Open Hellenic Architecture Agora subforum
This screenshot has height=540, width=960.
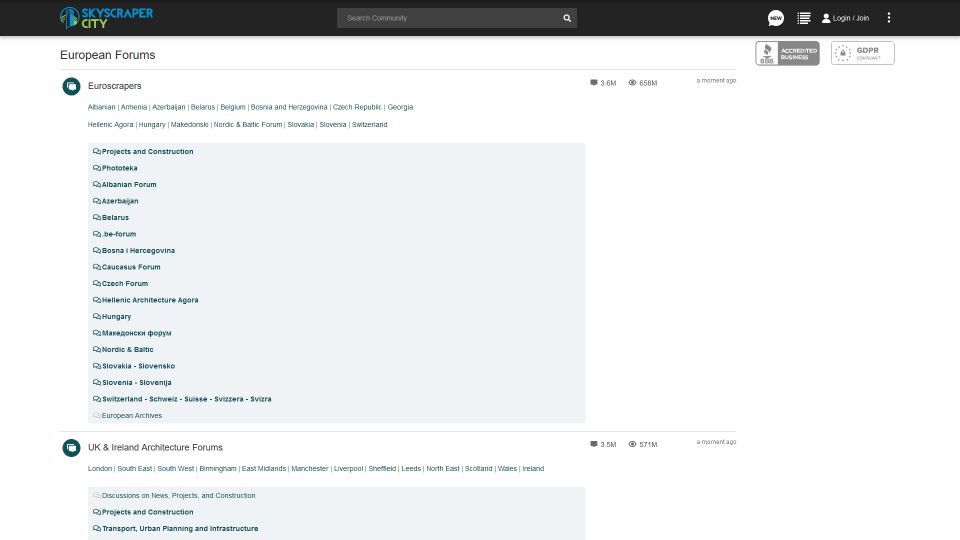[150, 301]
